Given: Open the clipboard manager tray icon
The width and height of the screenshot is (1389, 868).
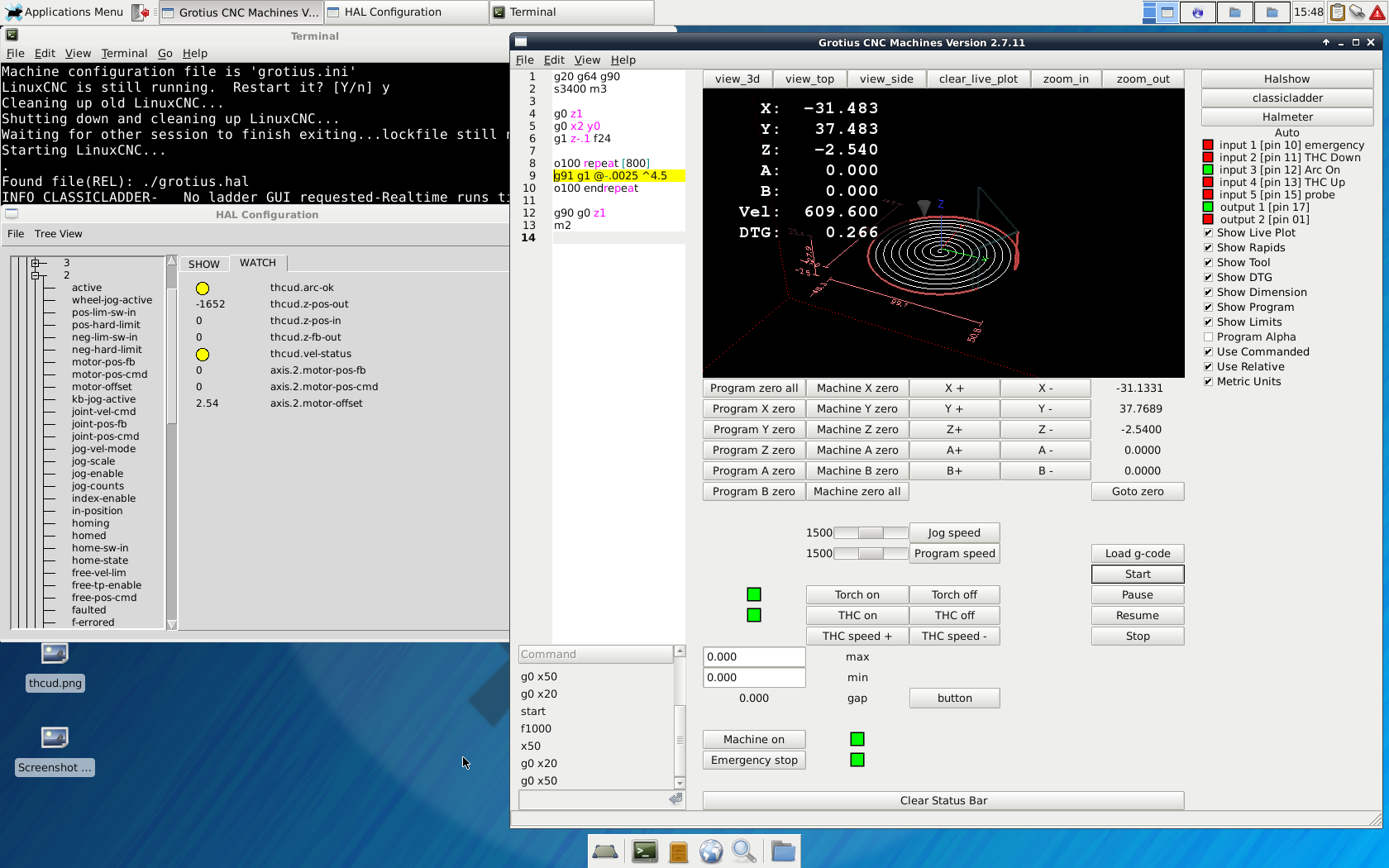Looking at the screenshot, I should point(1337,12).
